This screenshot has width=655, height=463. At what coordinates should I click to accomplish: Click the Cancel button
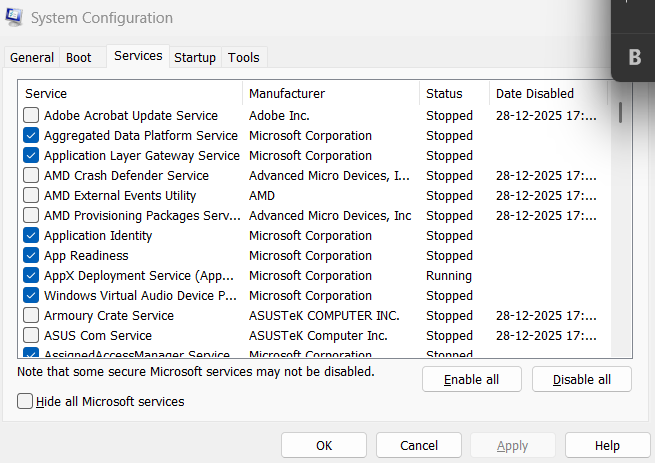coord(419,445)
